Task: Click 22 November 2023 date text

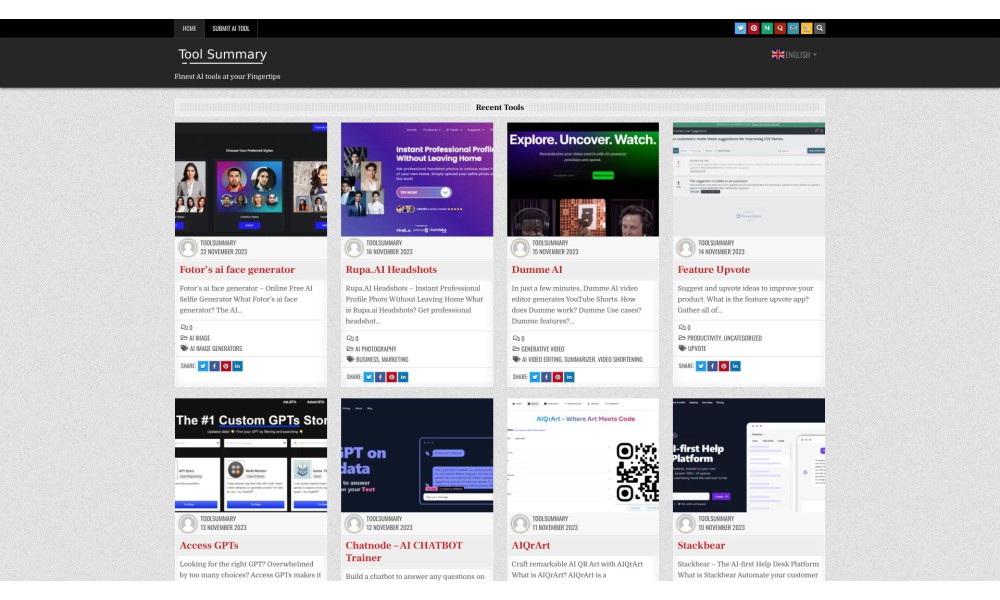Action: coord(223,252)
